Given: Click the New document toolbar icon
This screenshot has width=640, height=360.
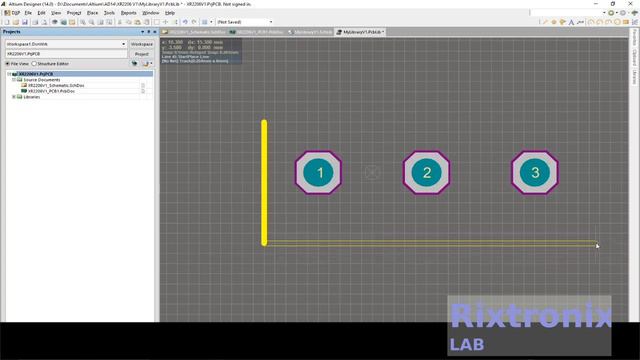Looking at the screenshot, I should tap(7, 22).
